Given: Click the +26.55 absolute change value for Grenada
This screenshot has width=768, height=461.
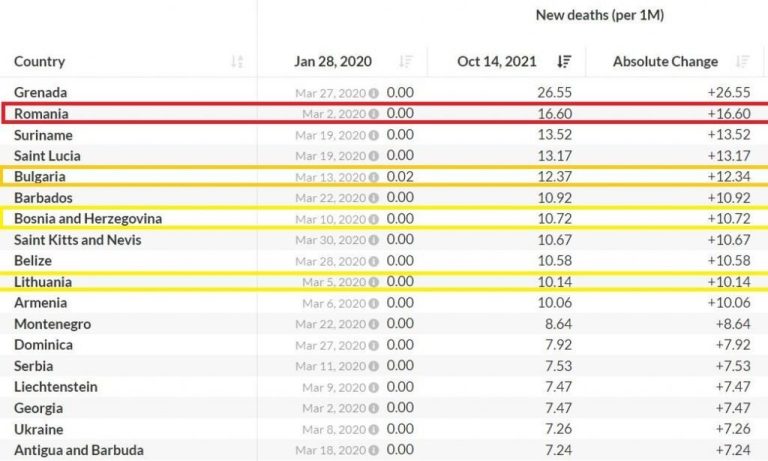Looking at the screenshot, I should (x=727, y=93).
